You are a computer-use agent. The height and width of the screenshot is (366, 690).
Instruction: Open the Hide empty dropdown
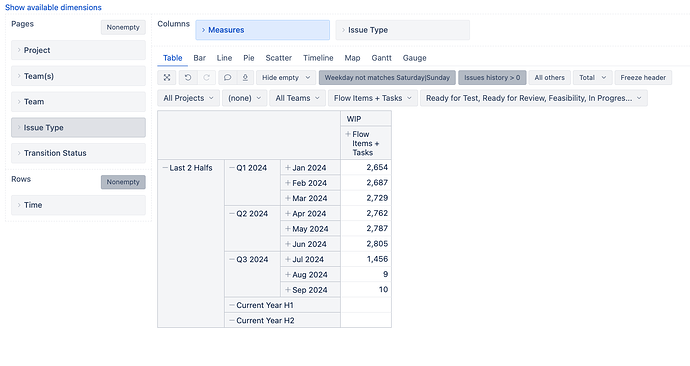[x=286, y=77]
